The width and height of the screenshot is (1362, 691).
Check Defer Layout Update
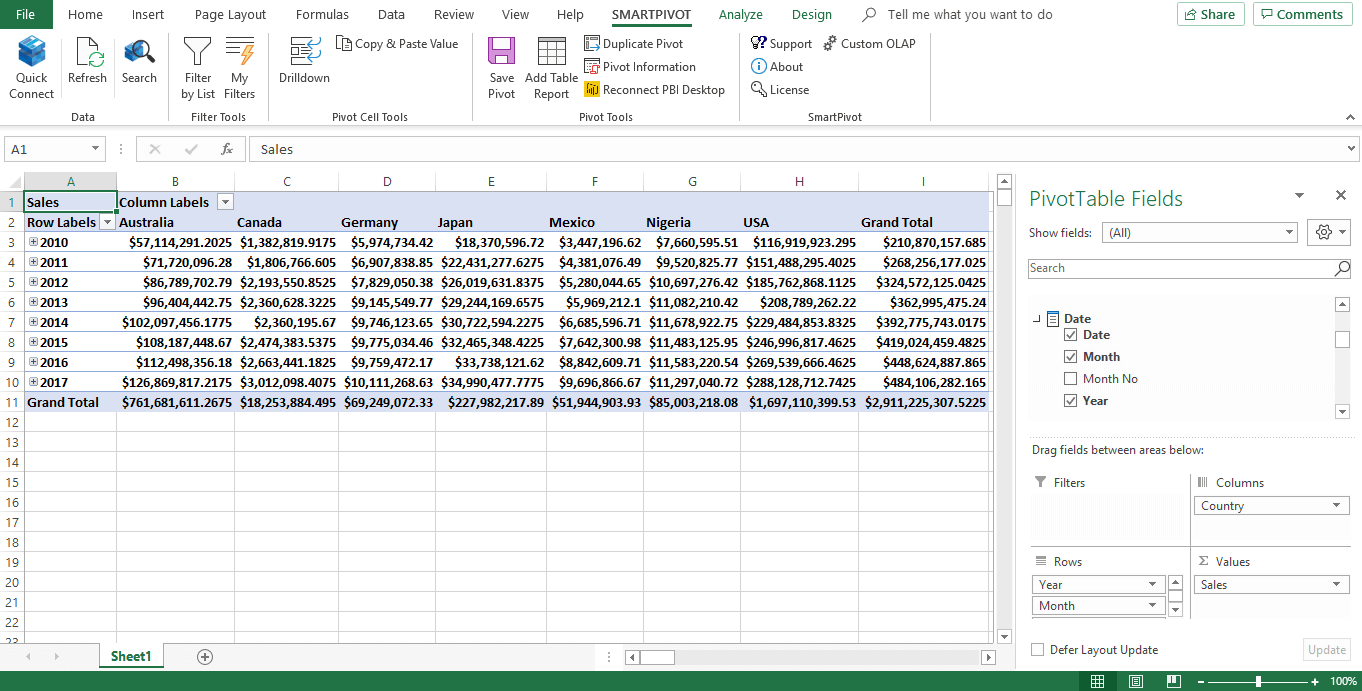coord(1037,649)
